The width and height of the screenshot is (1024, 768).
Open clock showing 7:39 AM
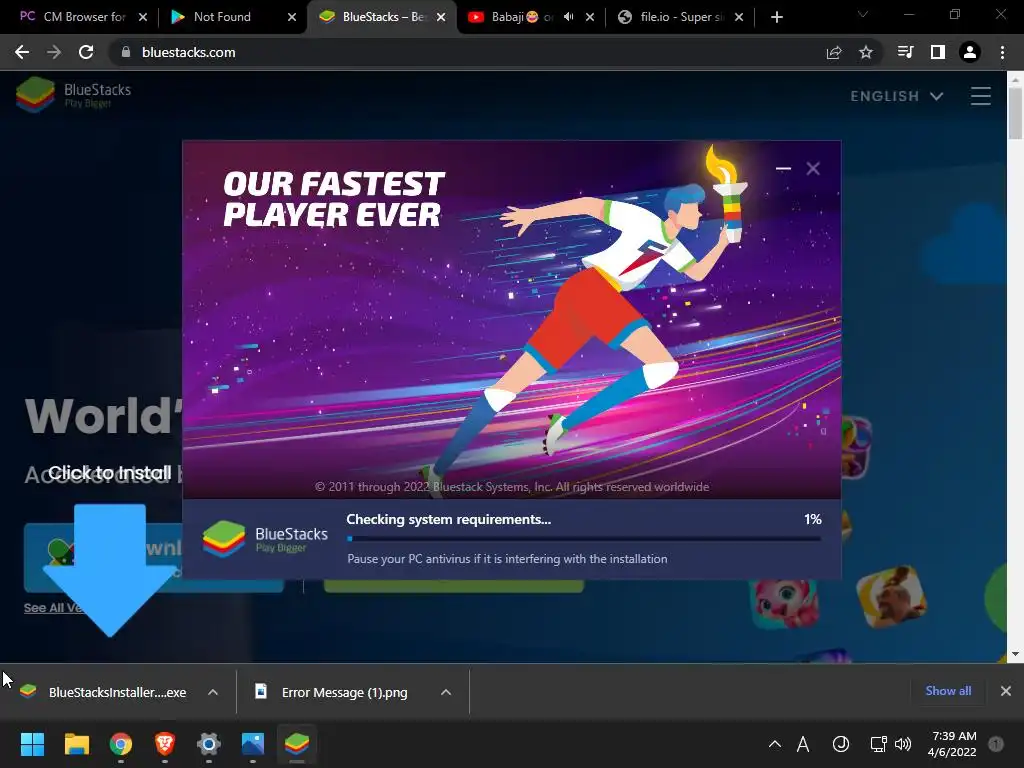[x=953, y=744]
